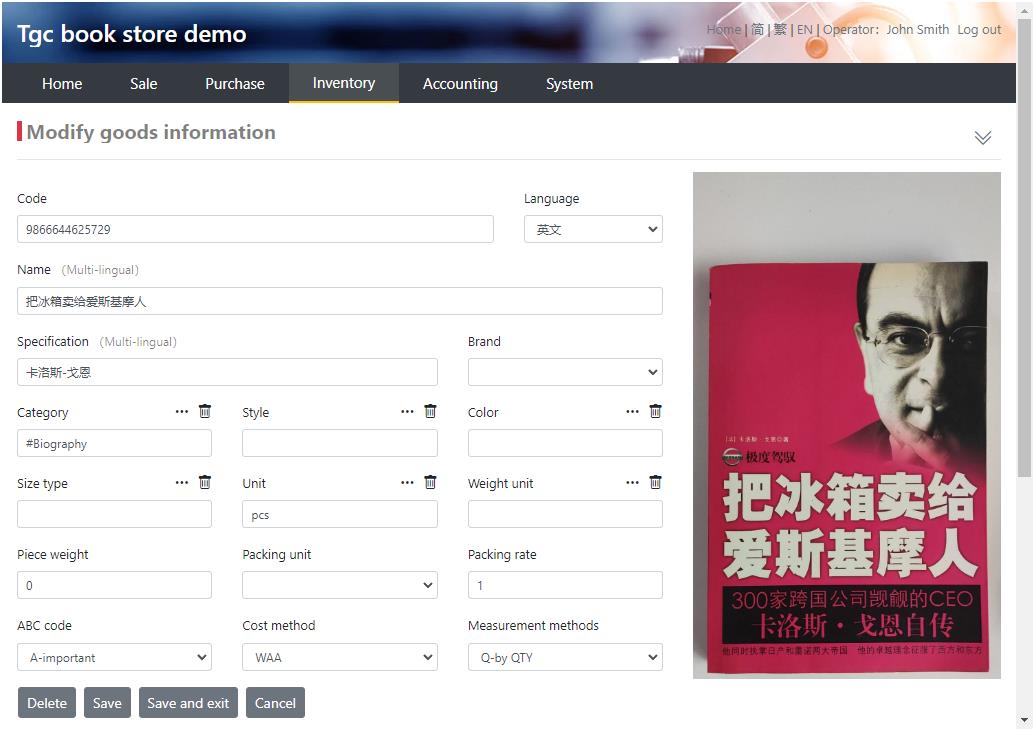Open the Language dropdown
The width and height of the screenshot is (1035, 731).
coord(593,229)
